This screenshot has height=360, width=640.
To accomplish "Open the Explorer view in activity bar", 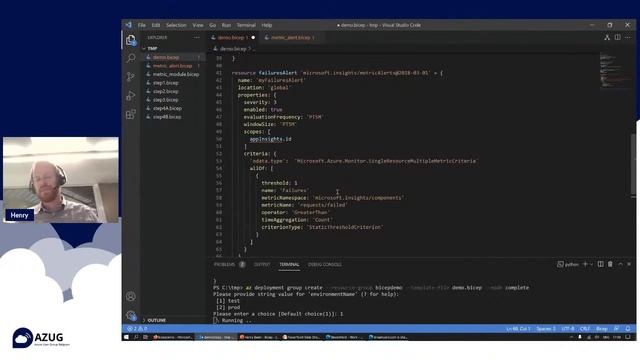I will 131,40.
